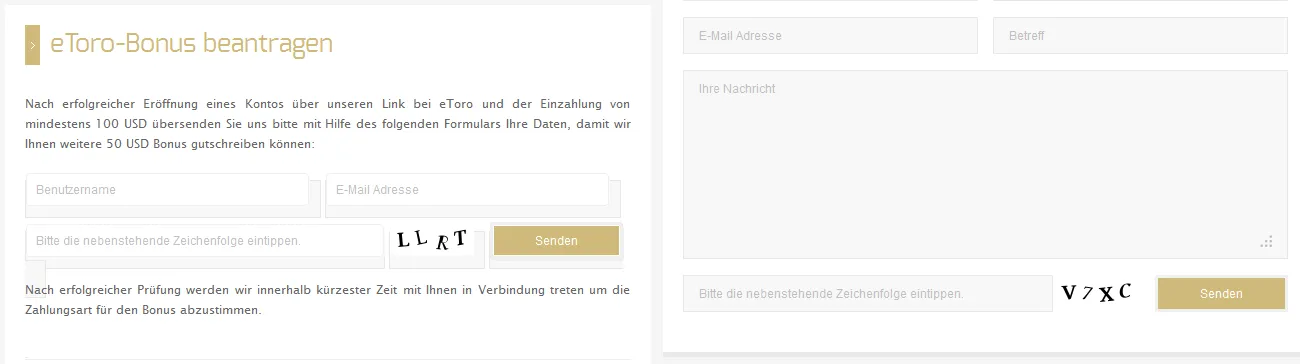Click partially visible field above Betreff
Viewport: 1300px width, 364px height.
point(1140,1)
